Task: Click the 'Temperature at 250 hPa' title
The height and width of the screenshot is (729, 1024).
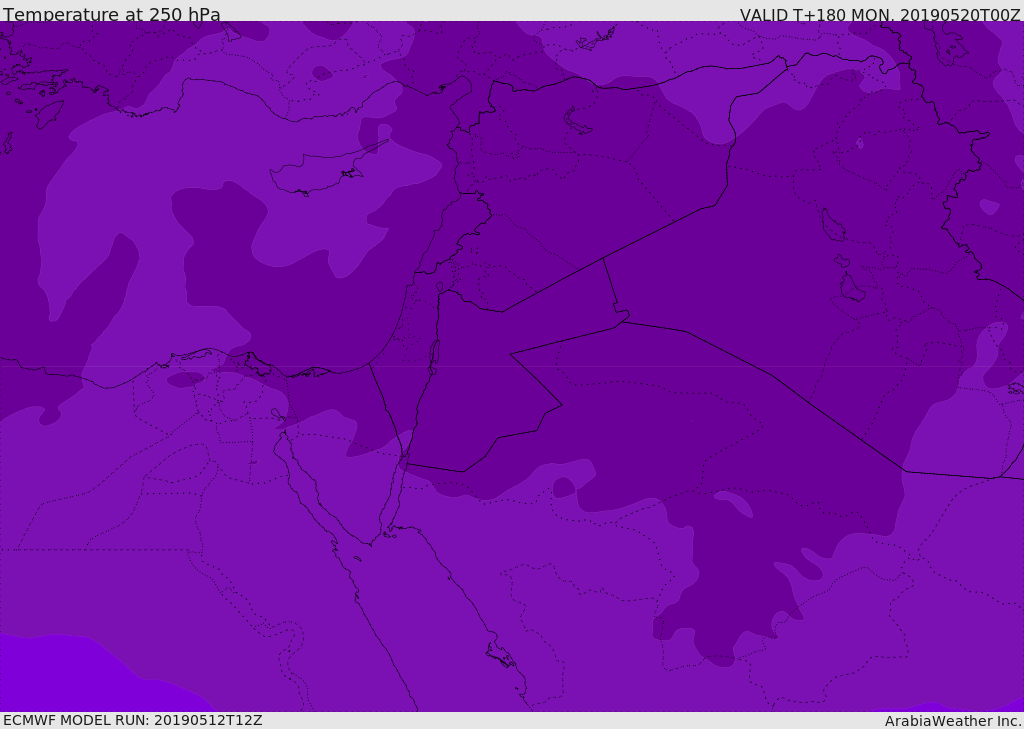Action: pyautogui.click(x=112, y=14)
